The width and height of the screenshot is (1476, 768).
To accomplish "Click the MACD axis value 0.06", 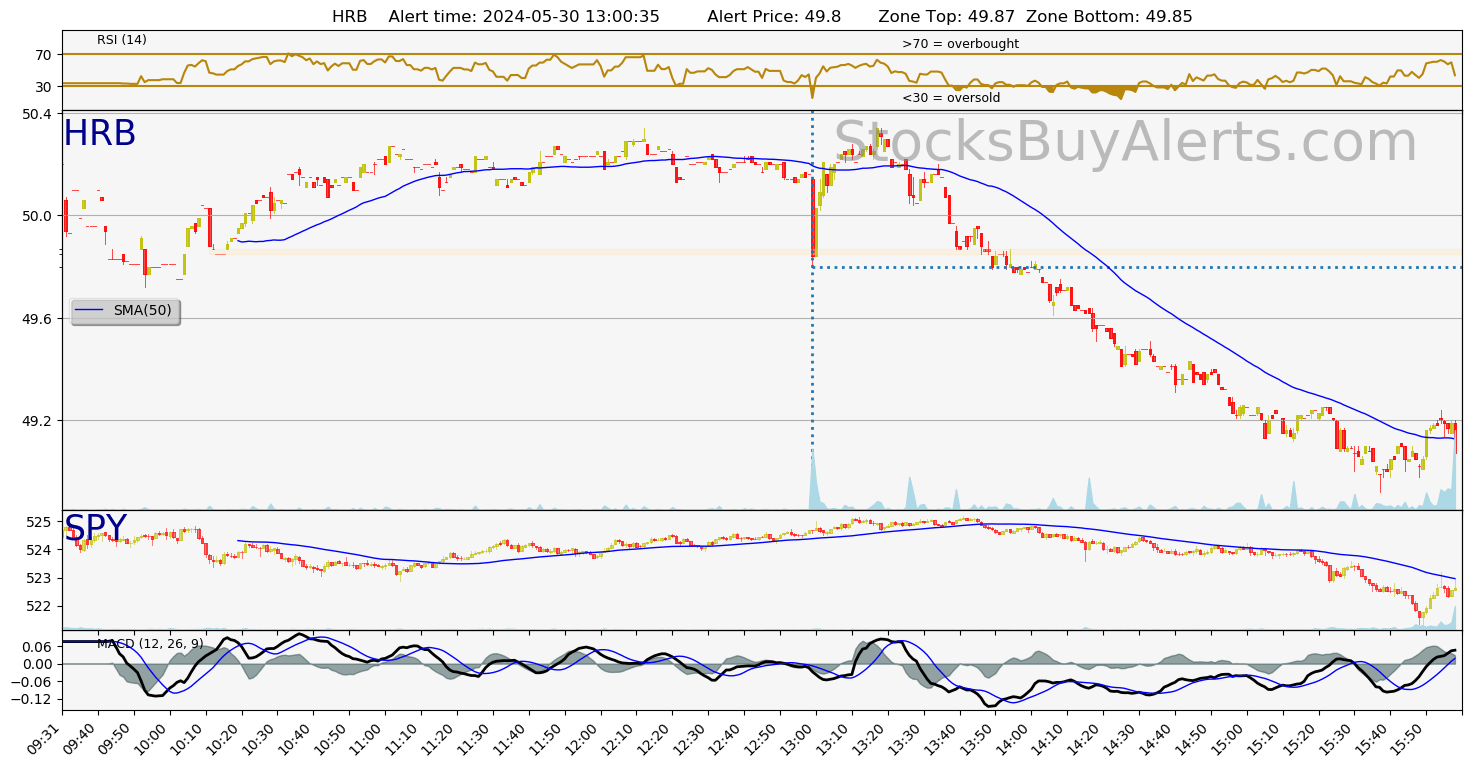I will [x=37, y=647].
